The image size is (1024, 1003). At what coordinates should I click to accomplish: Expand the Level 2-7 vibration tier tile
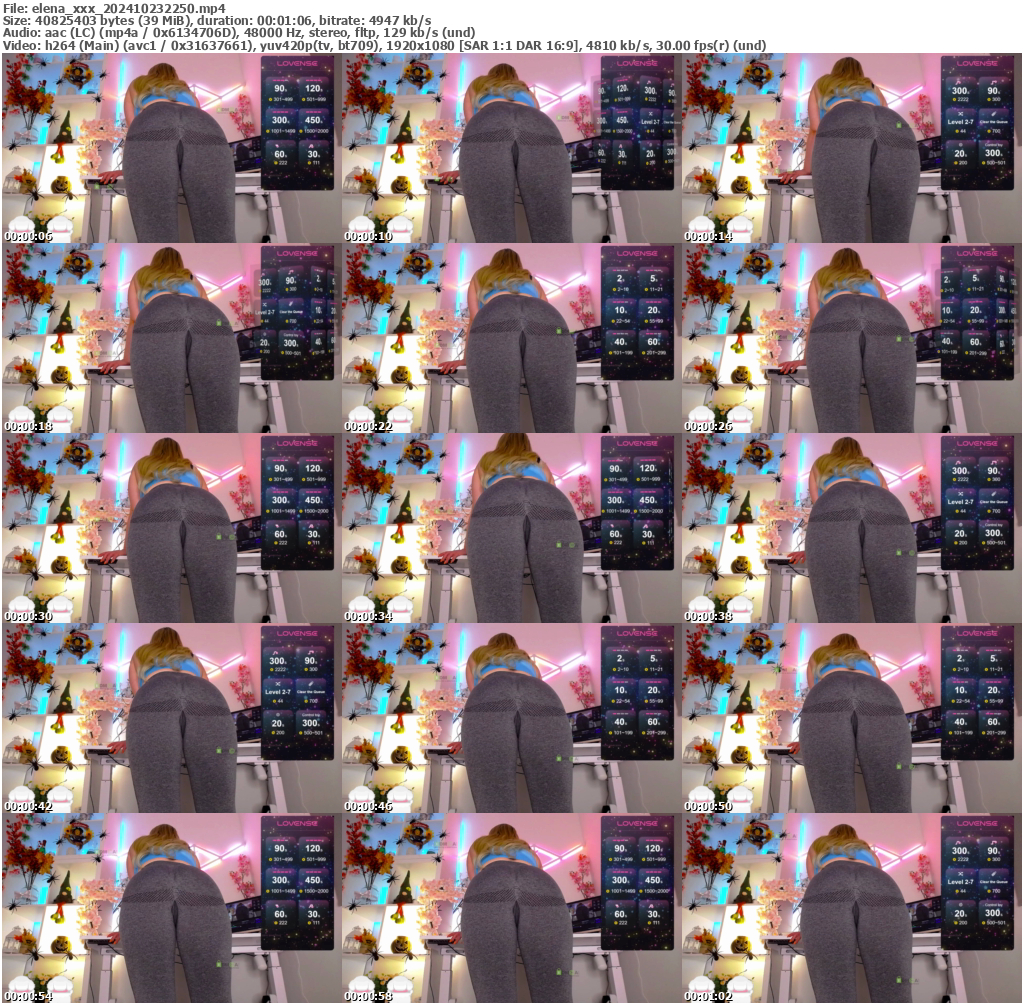961,122
